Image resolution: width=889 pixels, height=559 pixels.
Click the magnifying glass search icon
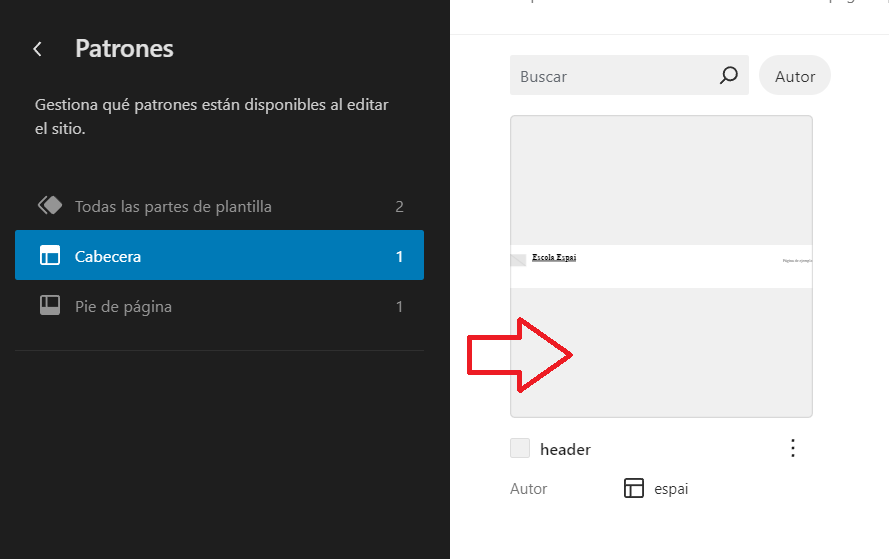point(729,76)
